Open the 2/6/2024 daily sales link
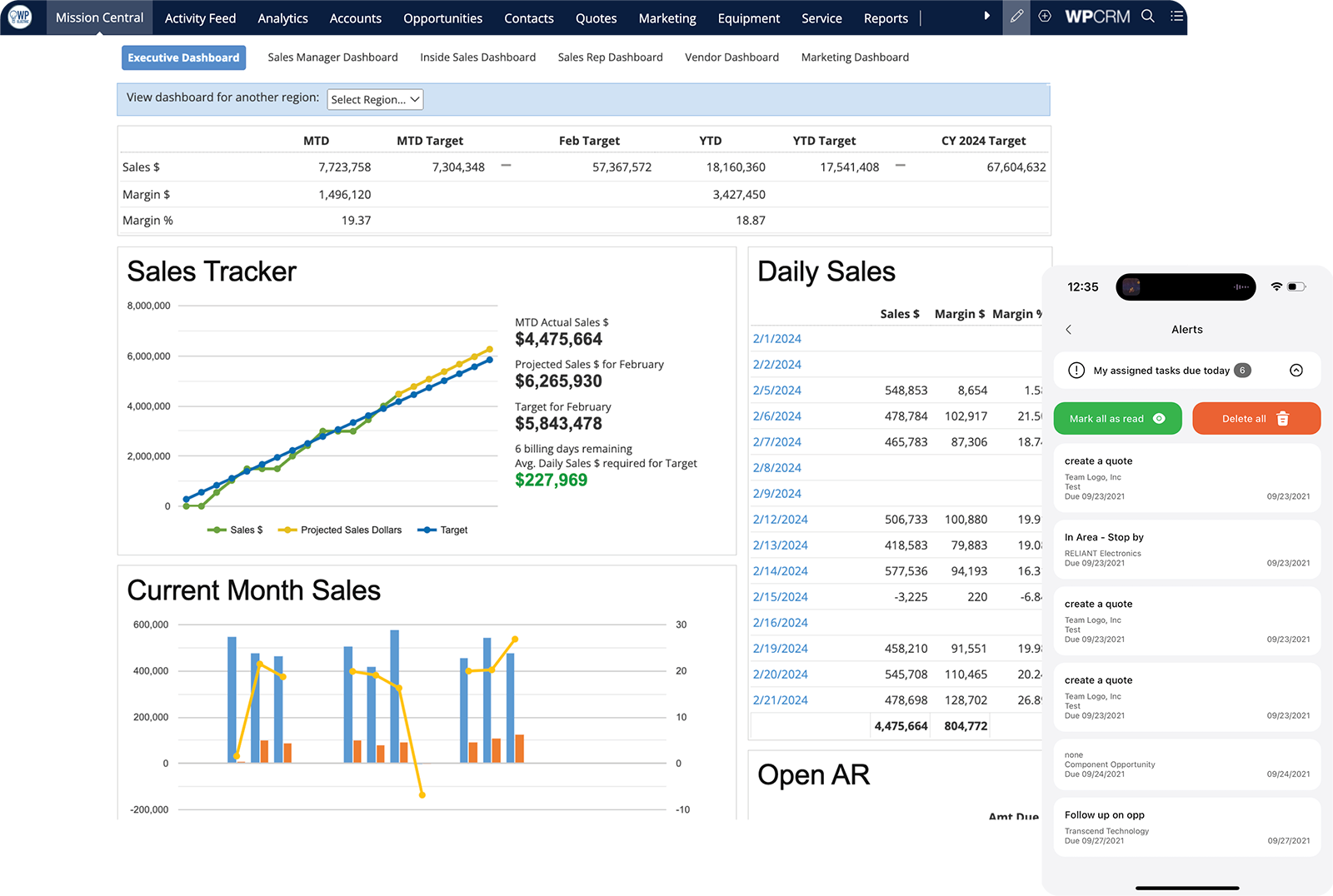This screenshot has height=896, width=1333. 776,416
